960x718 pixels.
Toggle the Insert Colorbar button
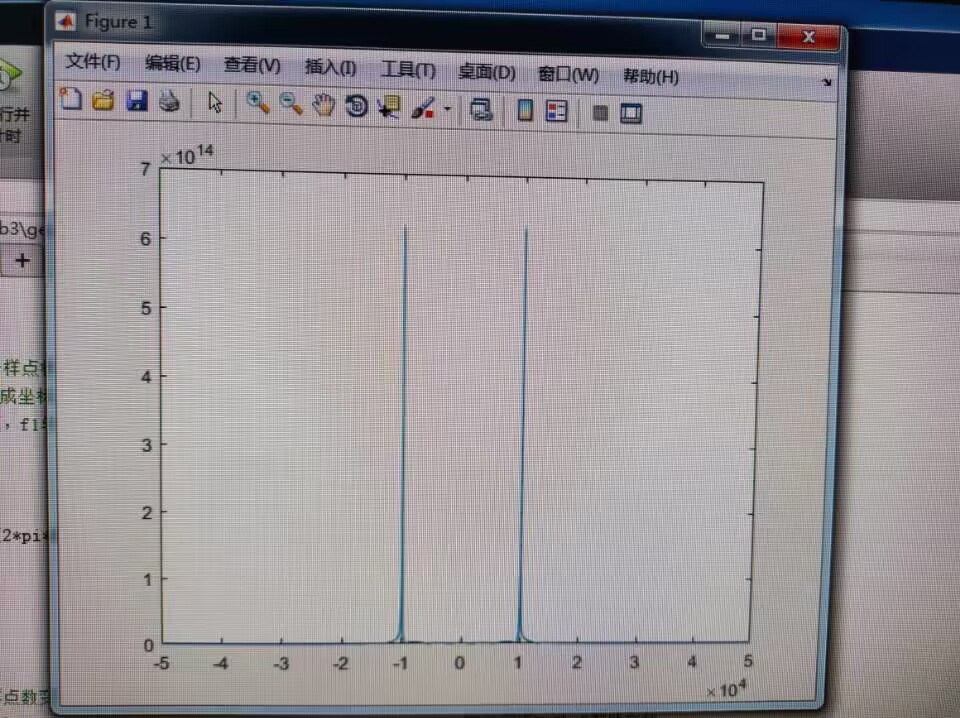(x=525, y=111)
